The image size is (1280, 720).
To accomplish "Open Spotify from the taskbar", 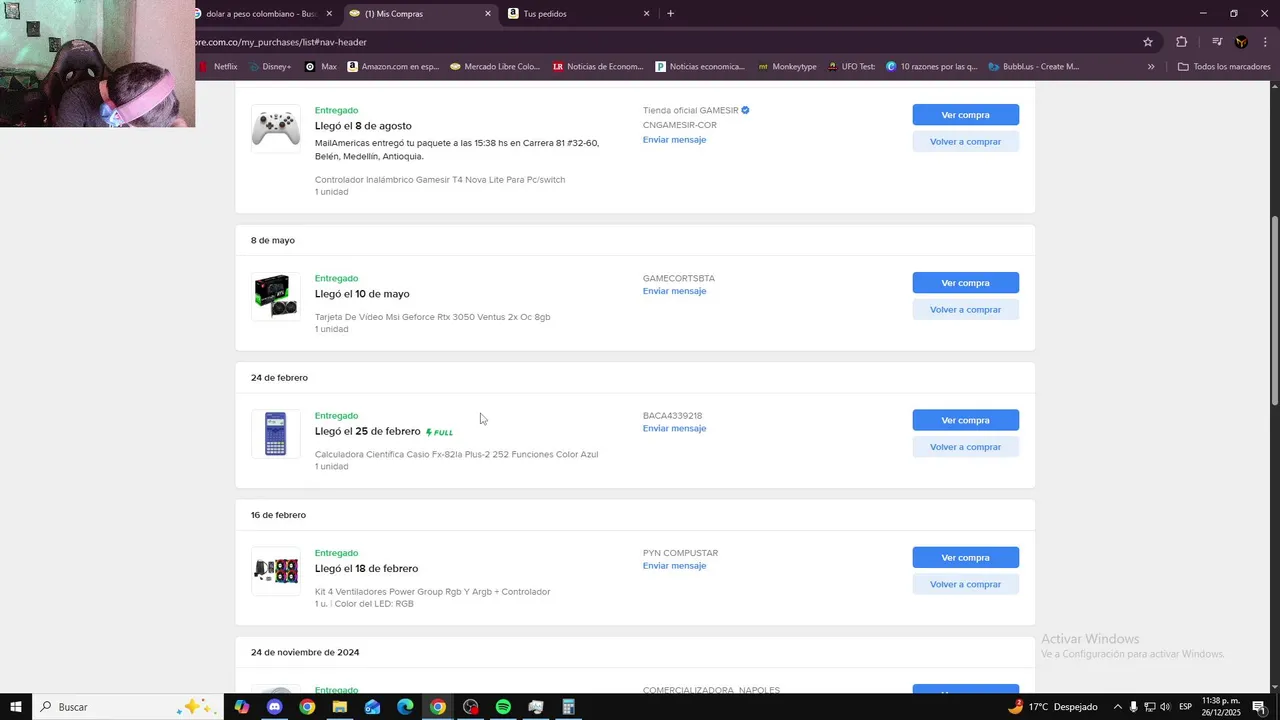I will tap(503, 707).
